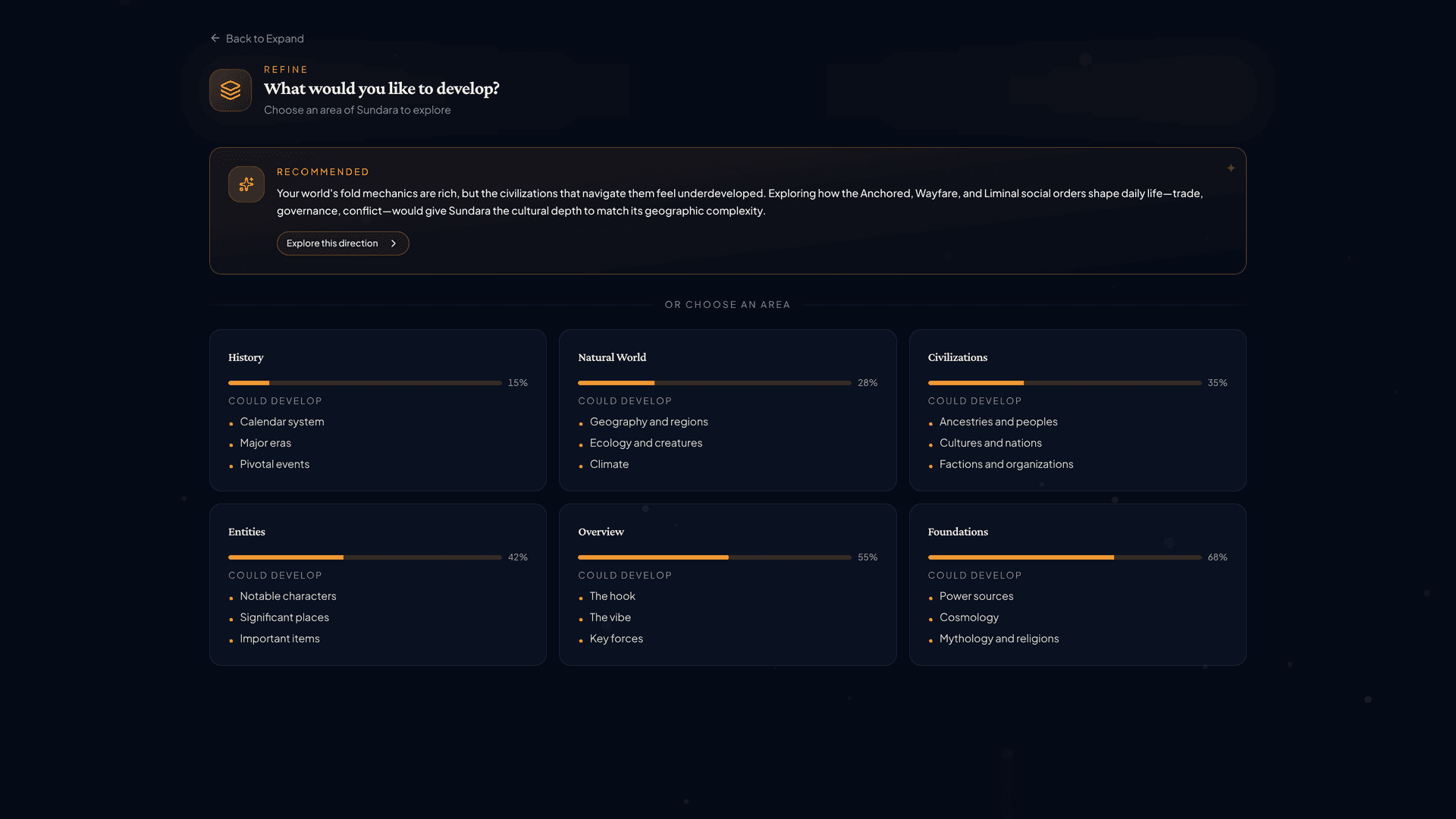Open the Entities area card
The image size is (1456, 819).
(378, 584)
